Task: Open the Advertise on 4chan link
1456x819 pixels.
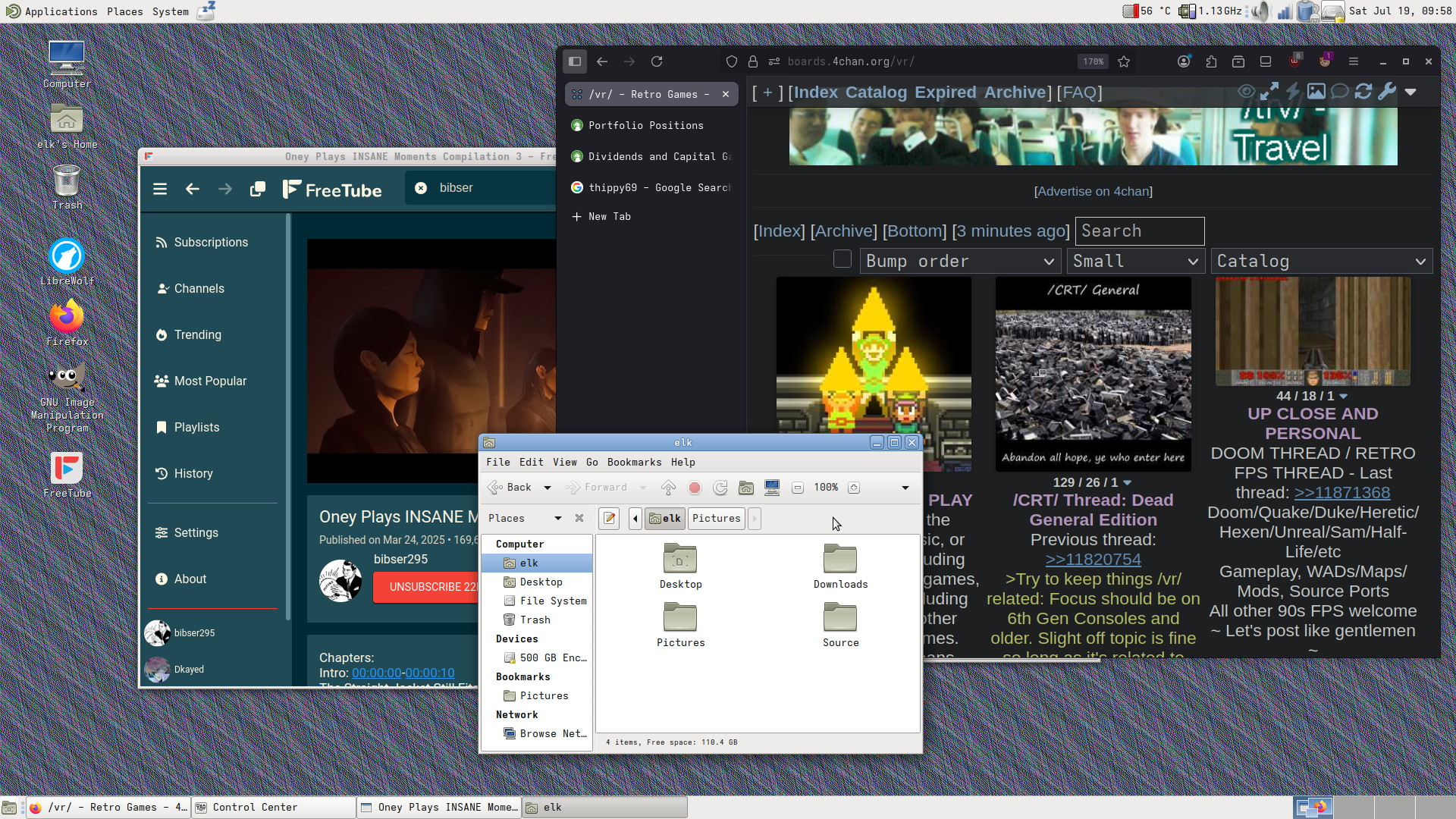Action: 1093,192
